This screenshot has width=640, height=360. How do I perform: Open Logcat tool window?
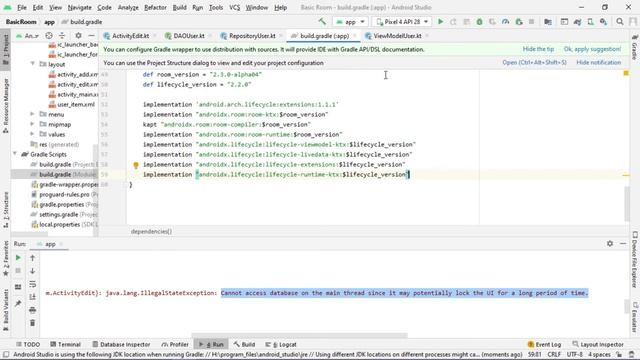point(281,344)
